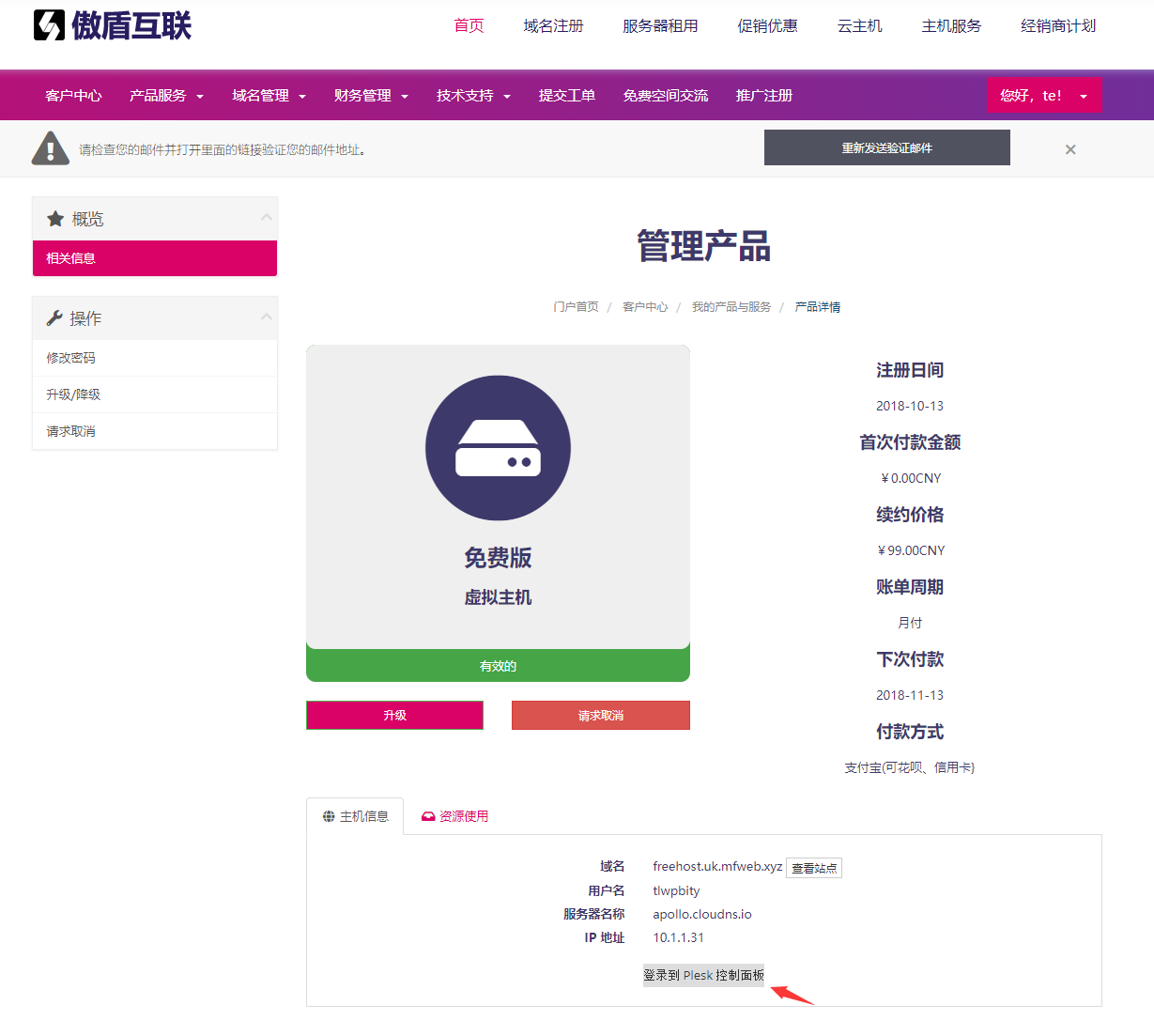Open 客户中心 in the purple menu bar
The width and height of the screenshot is (1154, 1036).
pyautogui.click(x=73, y=96)
